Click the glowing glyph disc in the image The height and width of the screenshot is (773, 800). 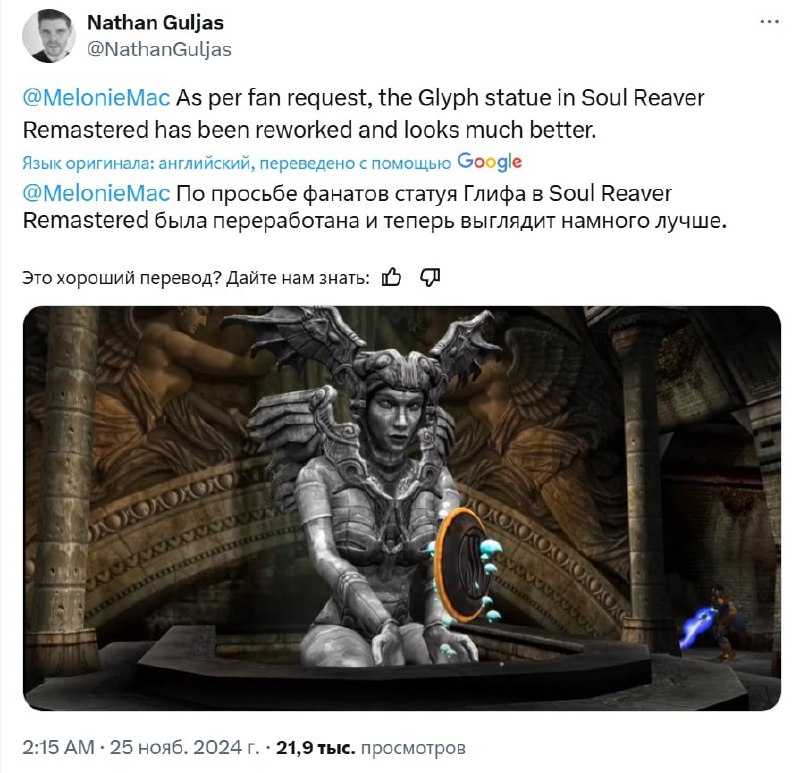(467, 565)
